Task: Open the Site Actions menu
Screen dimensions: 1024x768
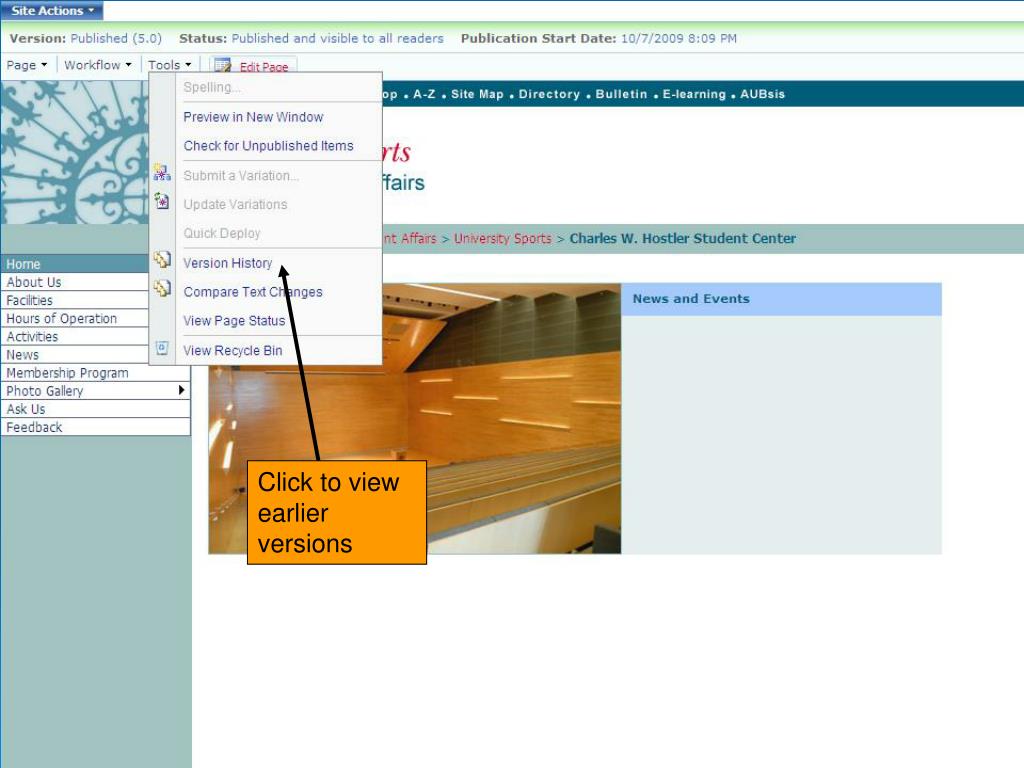Action: pos(52,10)
